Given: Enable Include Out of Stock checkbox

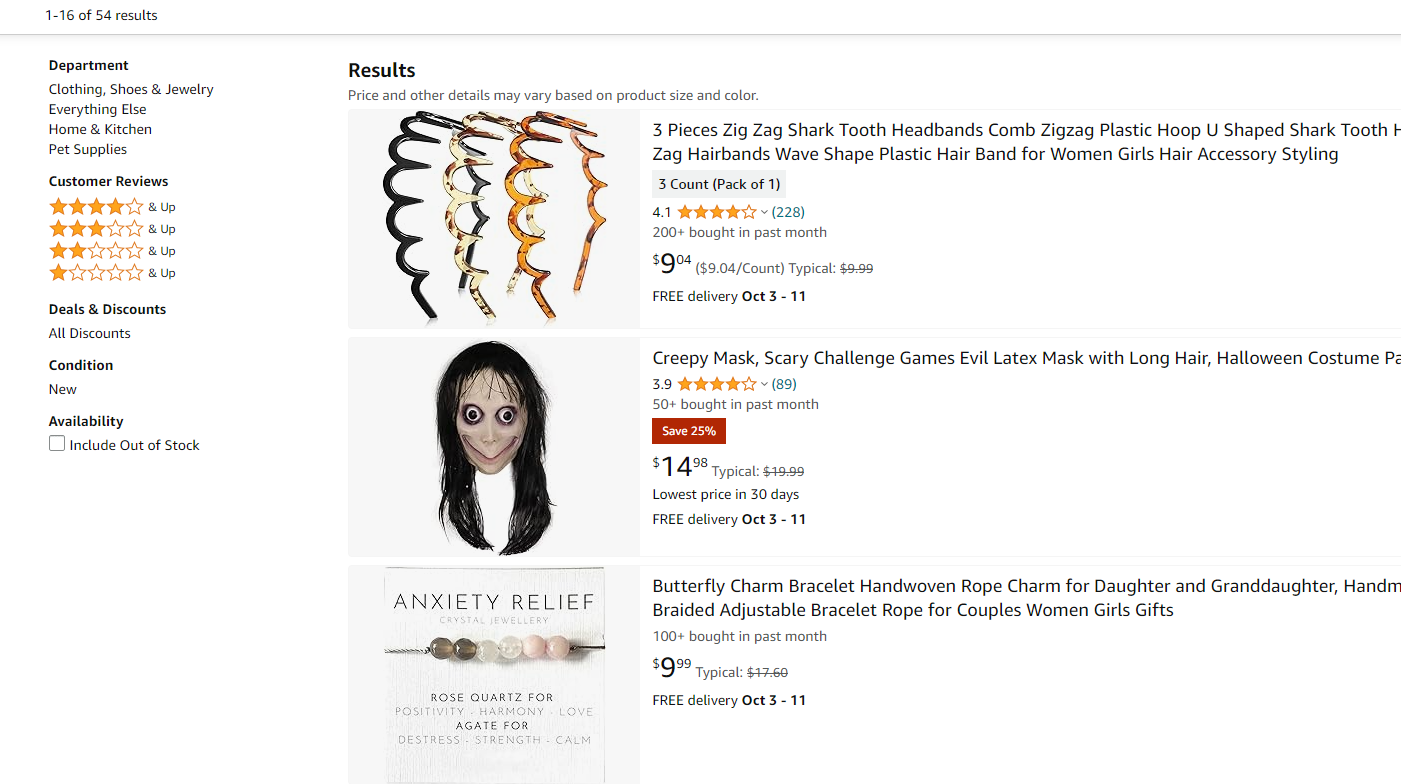Looking at the screenshot, I should coord(57,444).
